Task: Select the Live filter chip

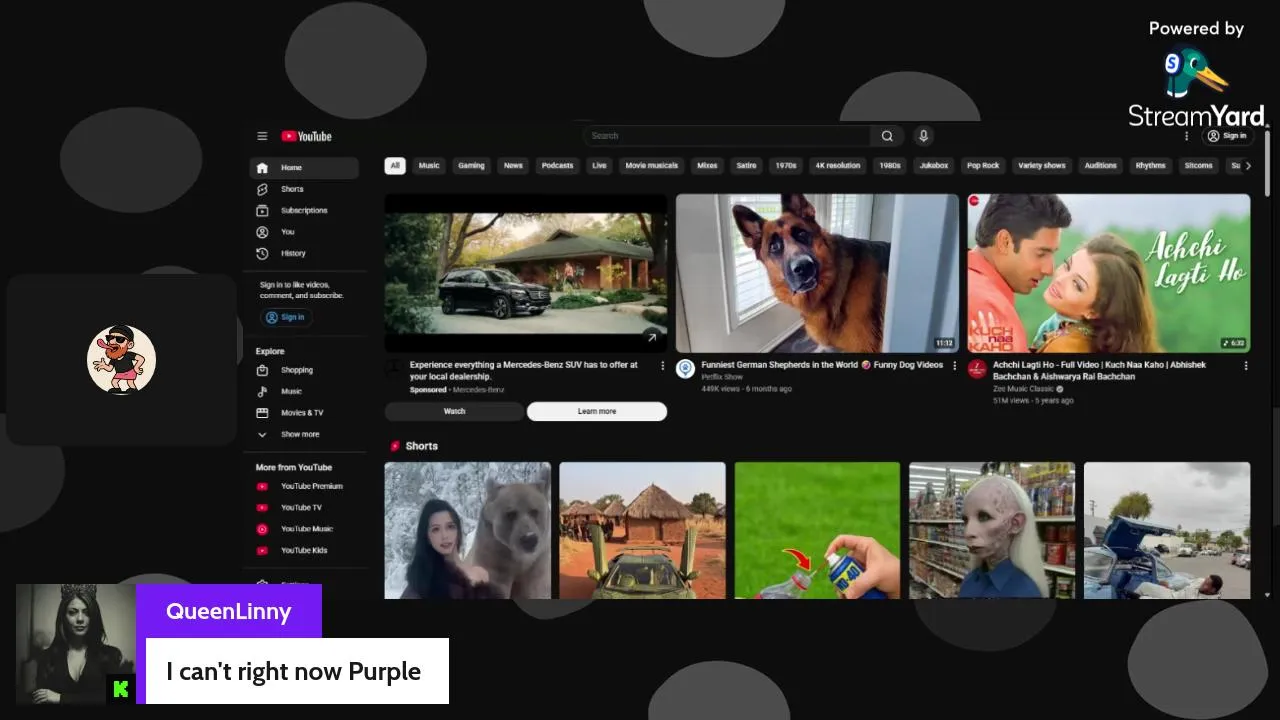Action: coord(599,166)
